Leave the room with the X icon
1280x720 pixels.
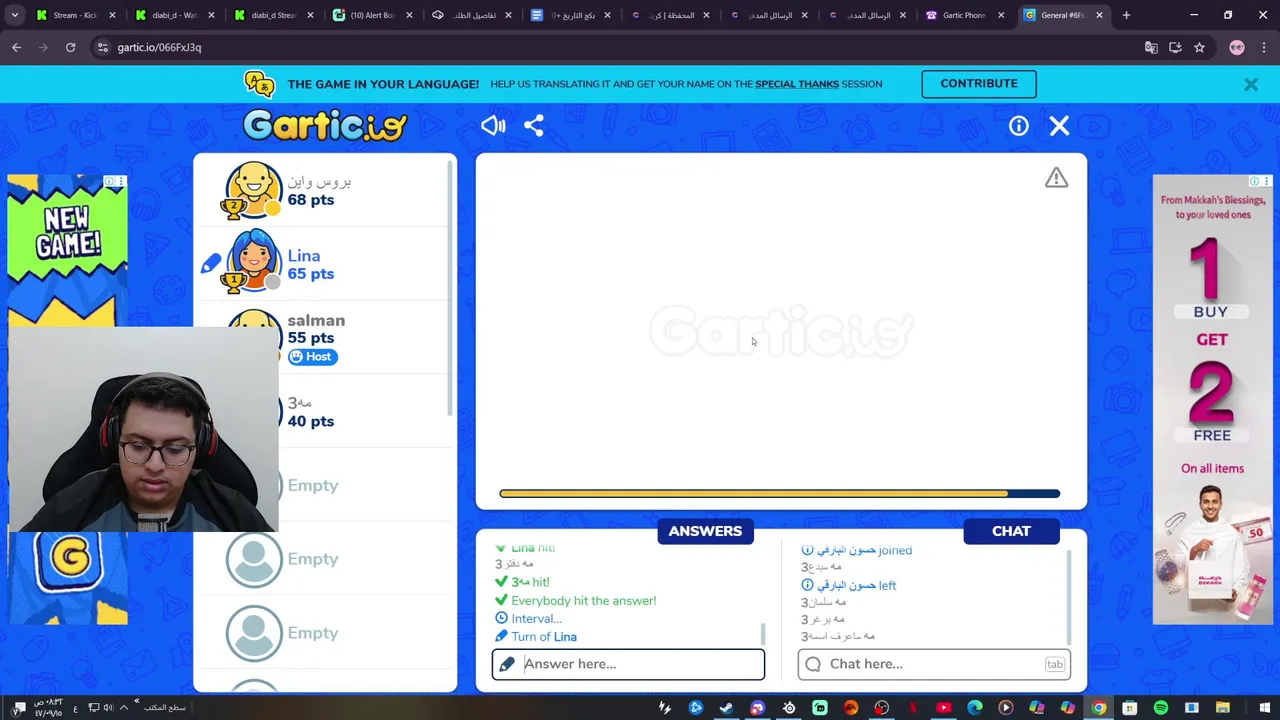pyautogui.click(x=1059, y=125)
